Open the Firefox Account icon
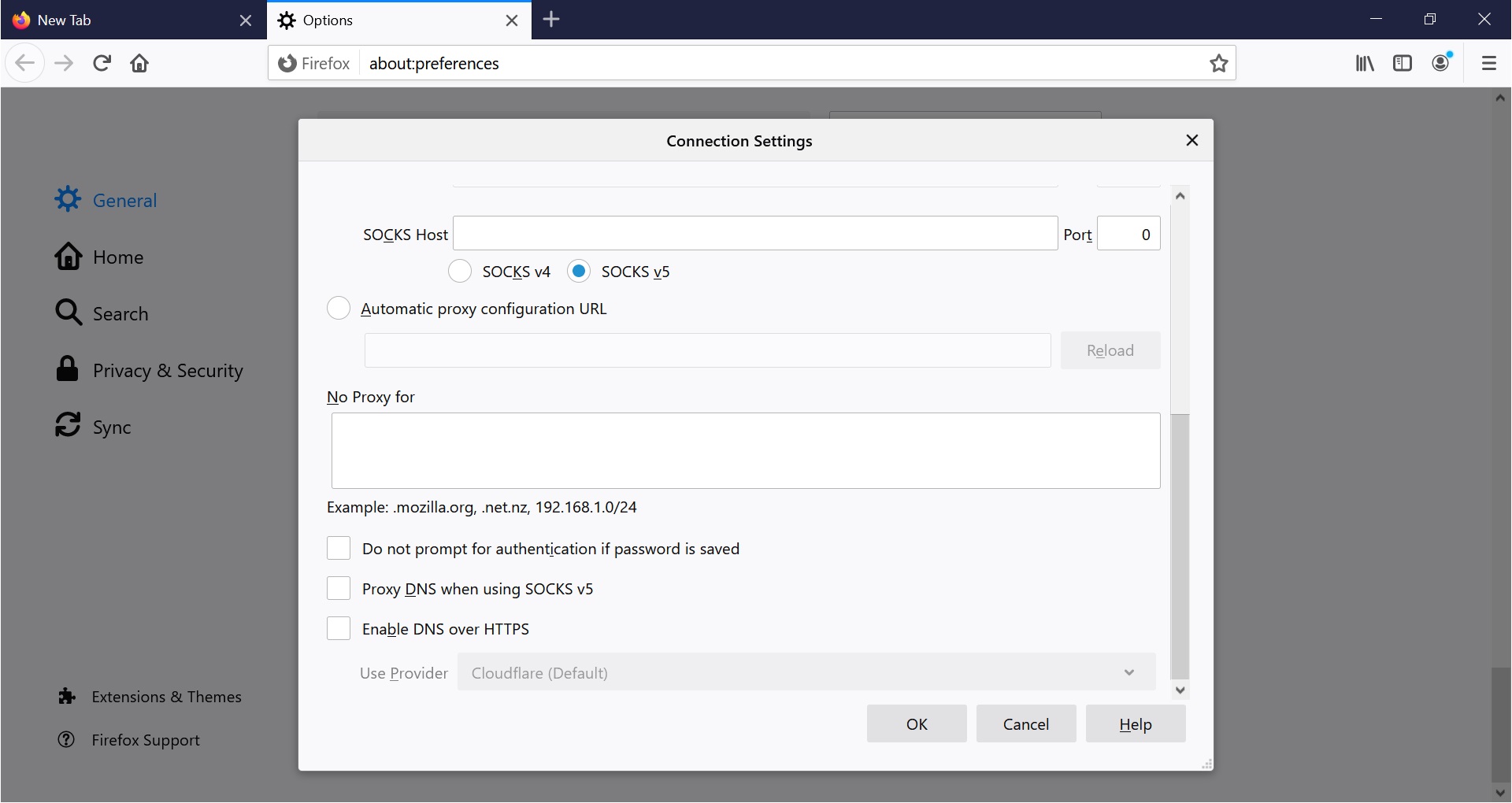1512x803 pixels. tap(1441, 63)
